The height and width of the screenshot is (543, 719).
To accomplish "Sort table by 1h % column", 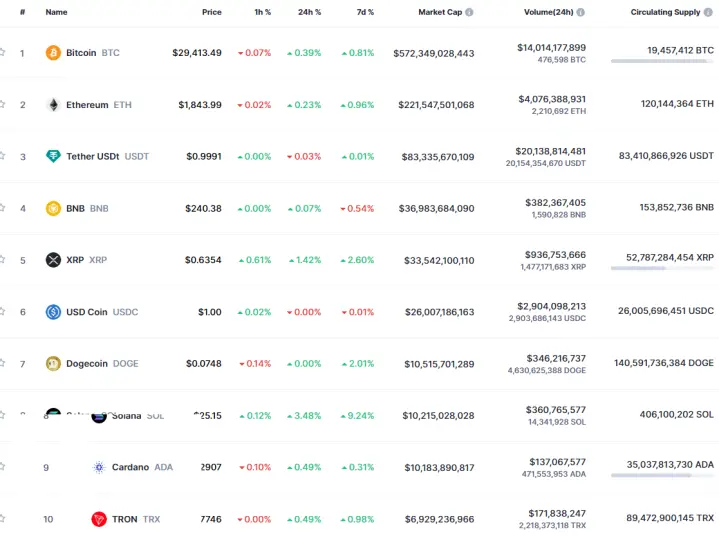I will point(263,12).
